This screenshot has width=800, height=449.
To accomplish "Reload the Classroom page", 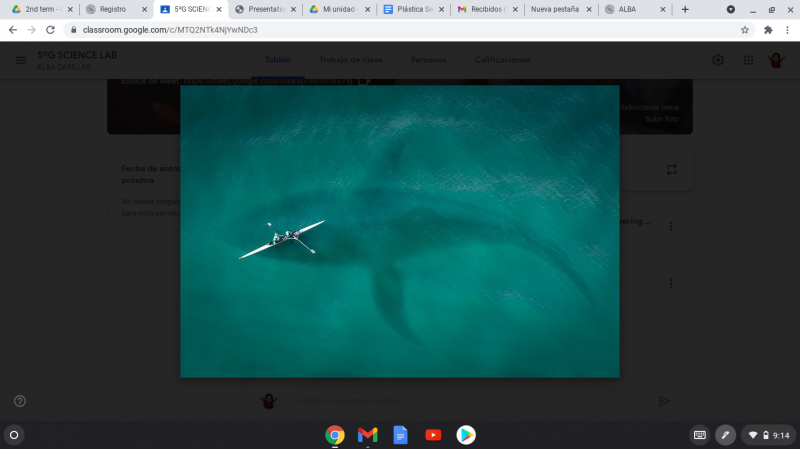I will coord(50,30).
